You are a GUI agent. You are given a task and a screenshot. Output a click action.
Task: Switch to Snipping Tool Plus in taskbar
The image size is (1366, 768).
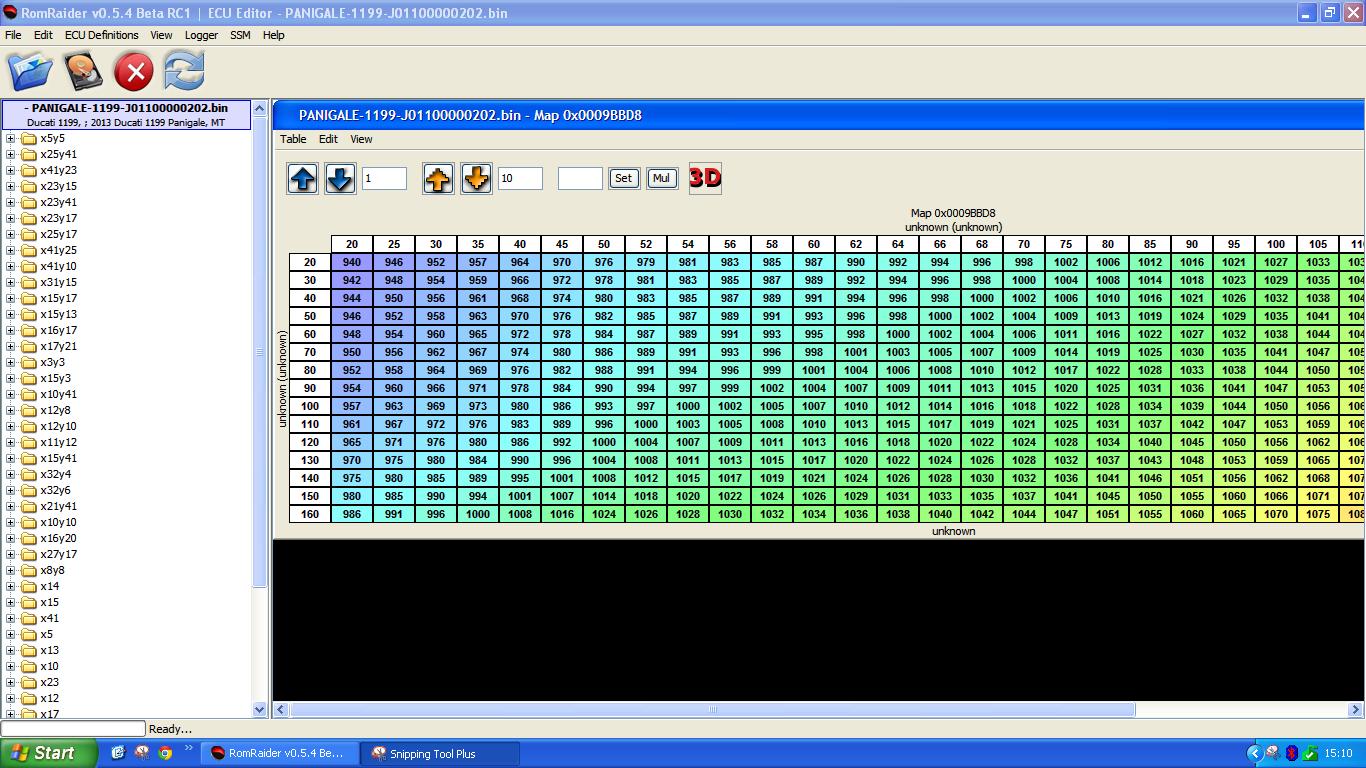(x=432, y=753)
